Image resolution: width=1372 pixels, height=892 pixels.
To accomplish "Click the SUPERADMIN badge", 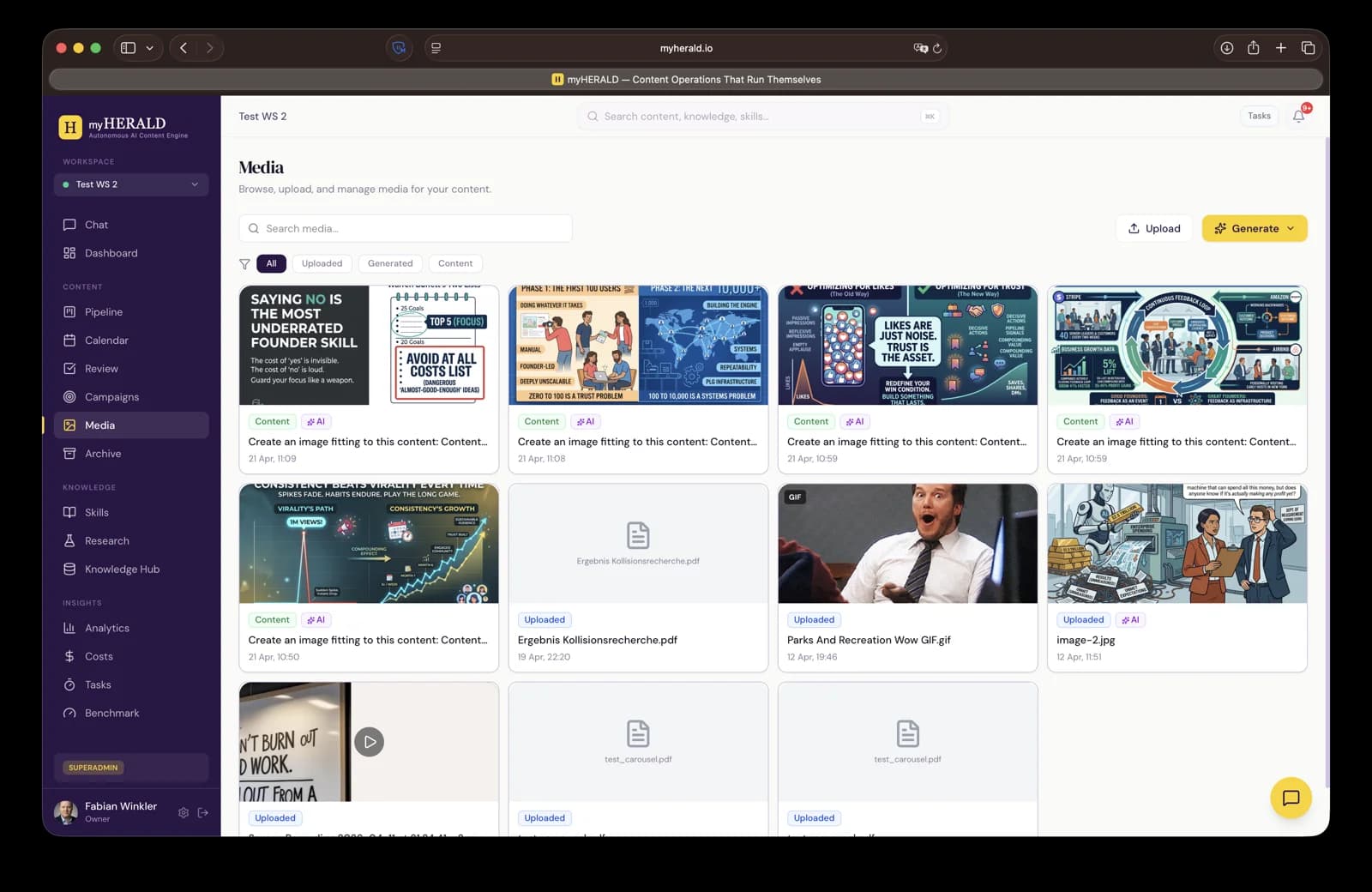I will 93,768.
